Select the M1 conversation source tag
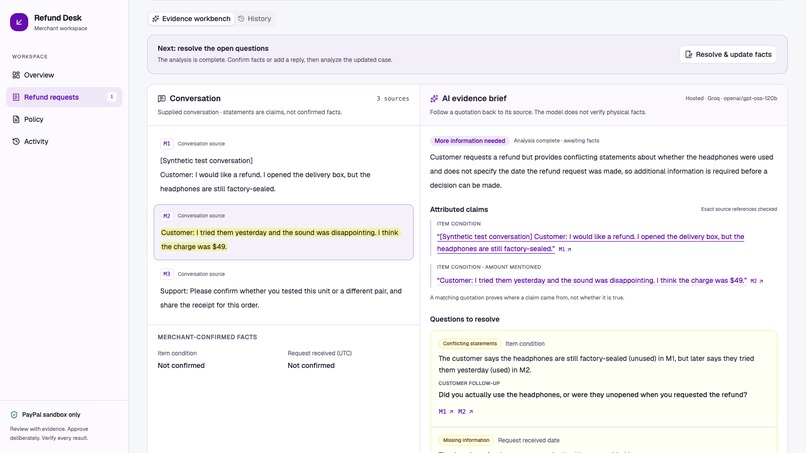 coord(167,143)
